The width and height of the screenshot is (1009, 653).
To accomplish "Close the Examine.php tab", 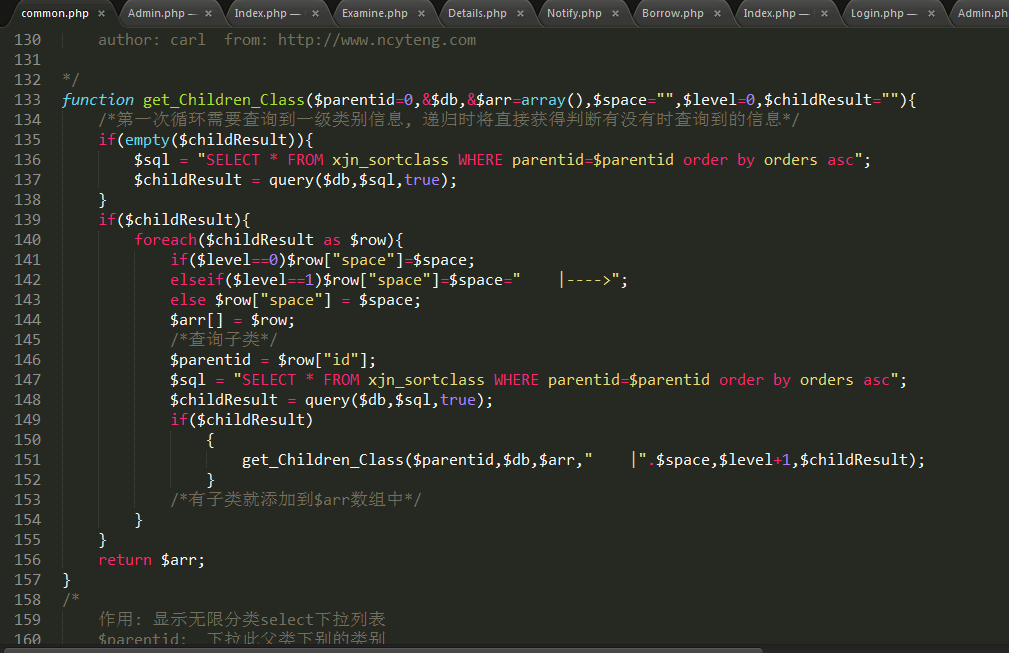I will click(x=421, y=14).
